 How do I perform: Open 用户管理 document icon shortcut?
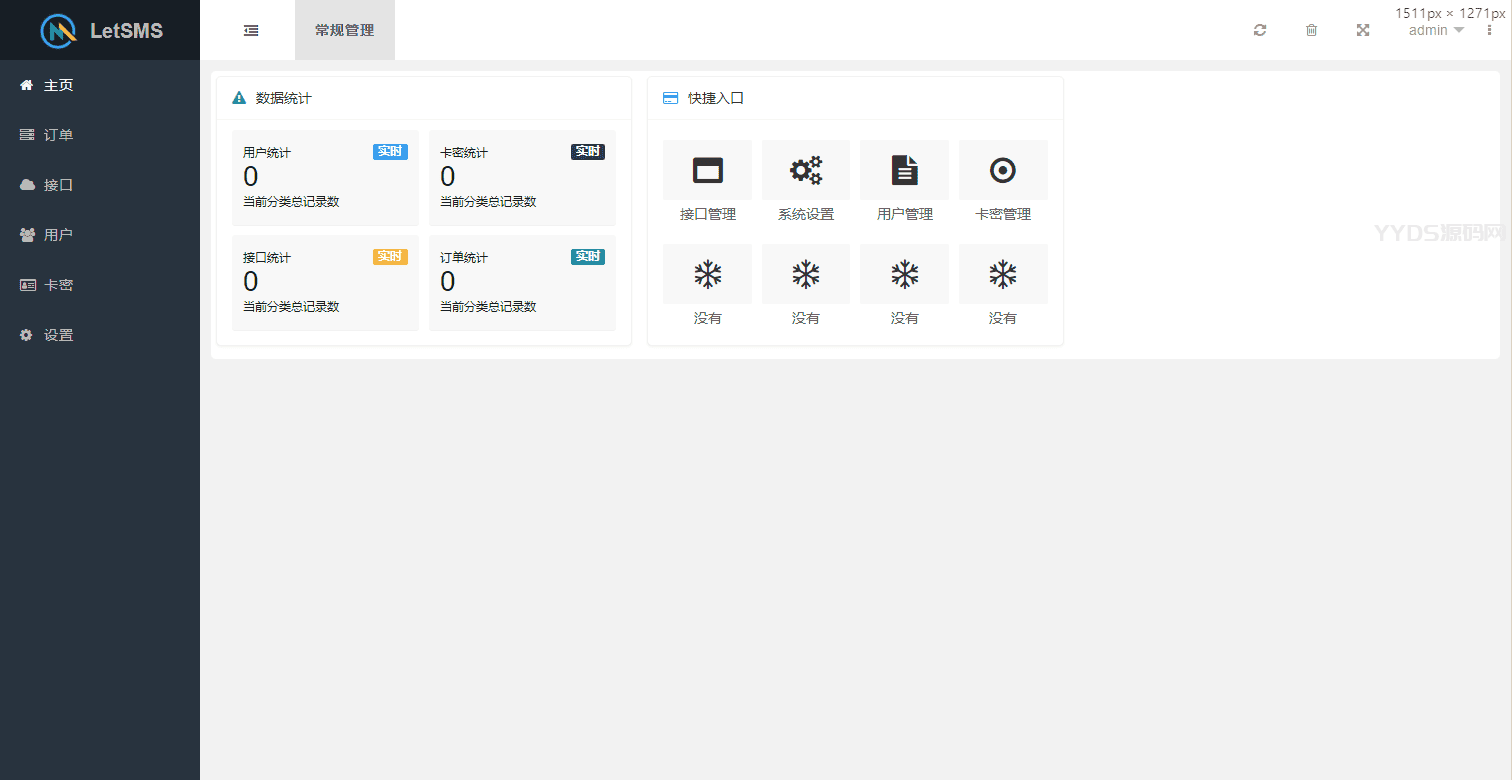point(904,170)
